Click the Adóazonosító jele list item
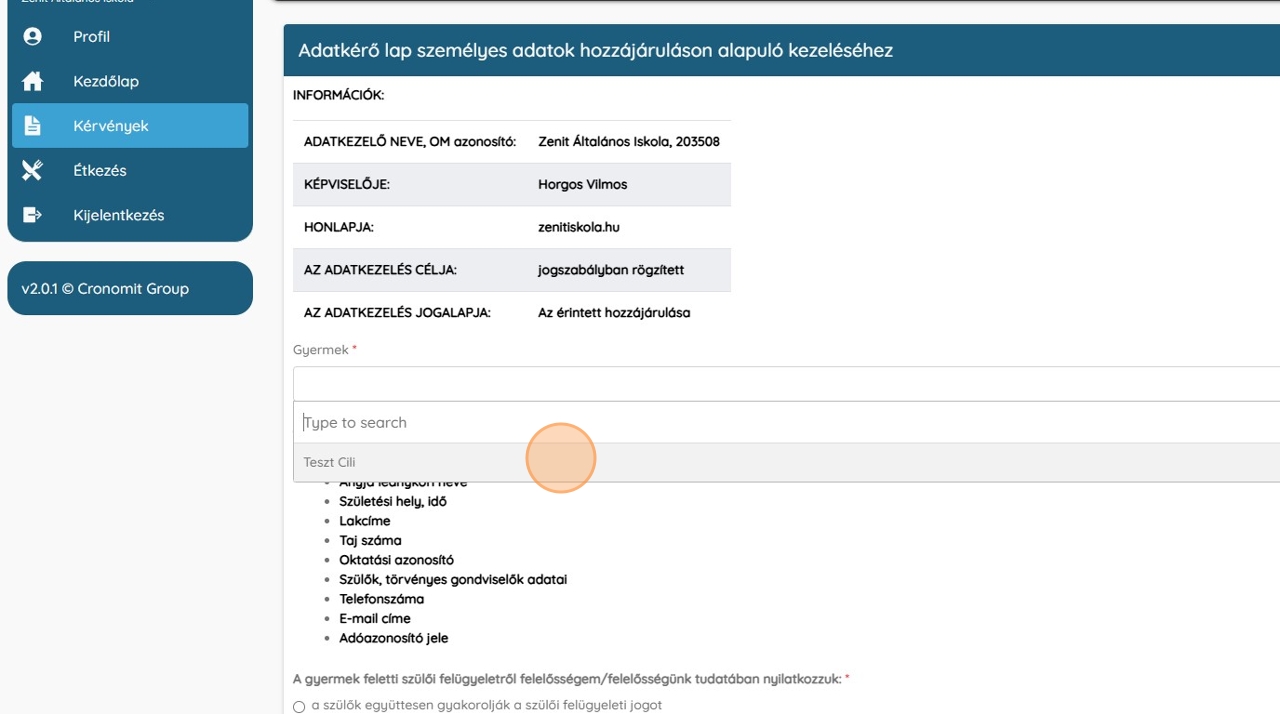The height and width of the screenshot is (714, 1280). pyautogui.click(x=394, y=638)
